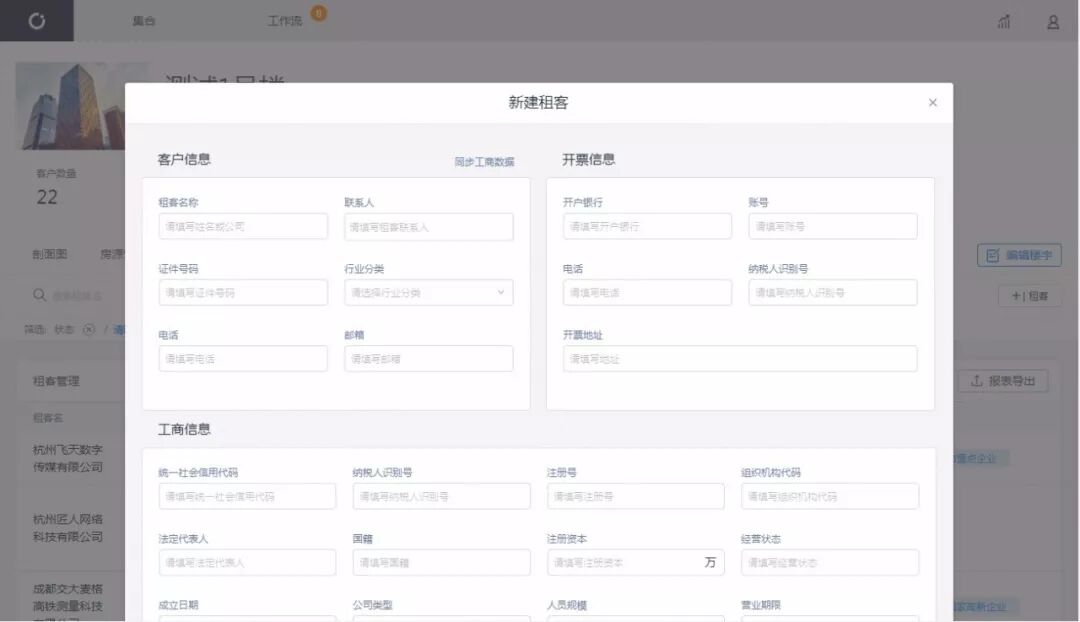Focus the 注册号 input field
Image resolution: width=1080 pixels, height=622 pixels.
click(x=636, y=497)
